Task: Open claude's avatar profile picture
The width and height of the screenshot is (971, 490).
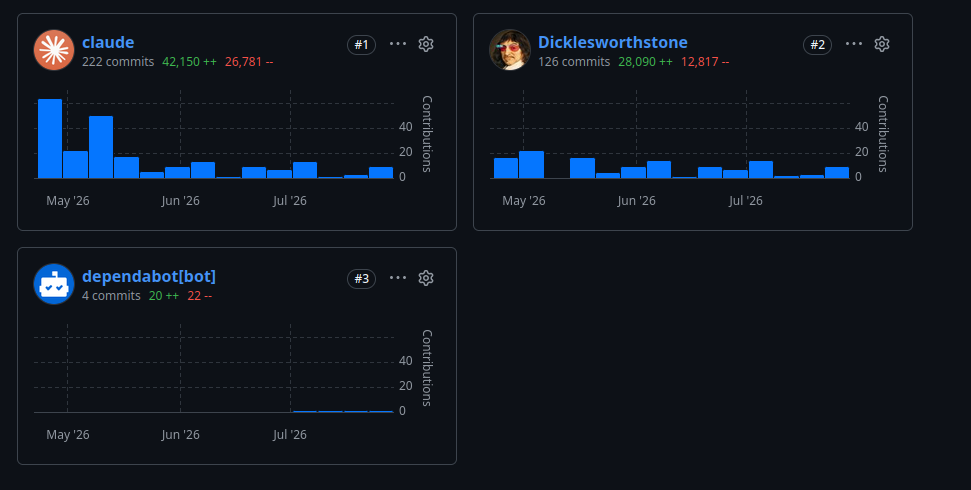Action: tap(54, 50)
